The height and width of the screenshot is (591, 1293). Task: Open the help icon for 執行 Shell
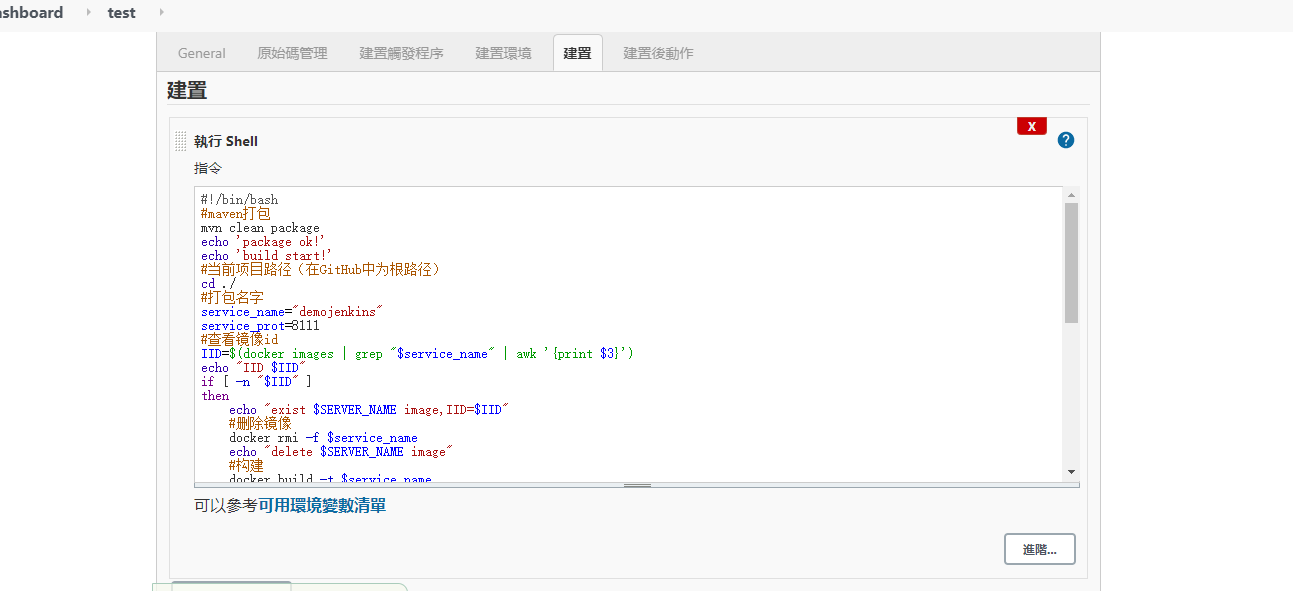1066,140
